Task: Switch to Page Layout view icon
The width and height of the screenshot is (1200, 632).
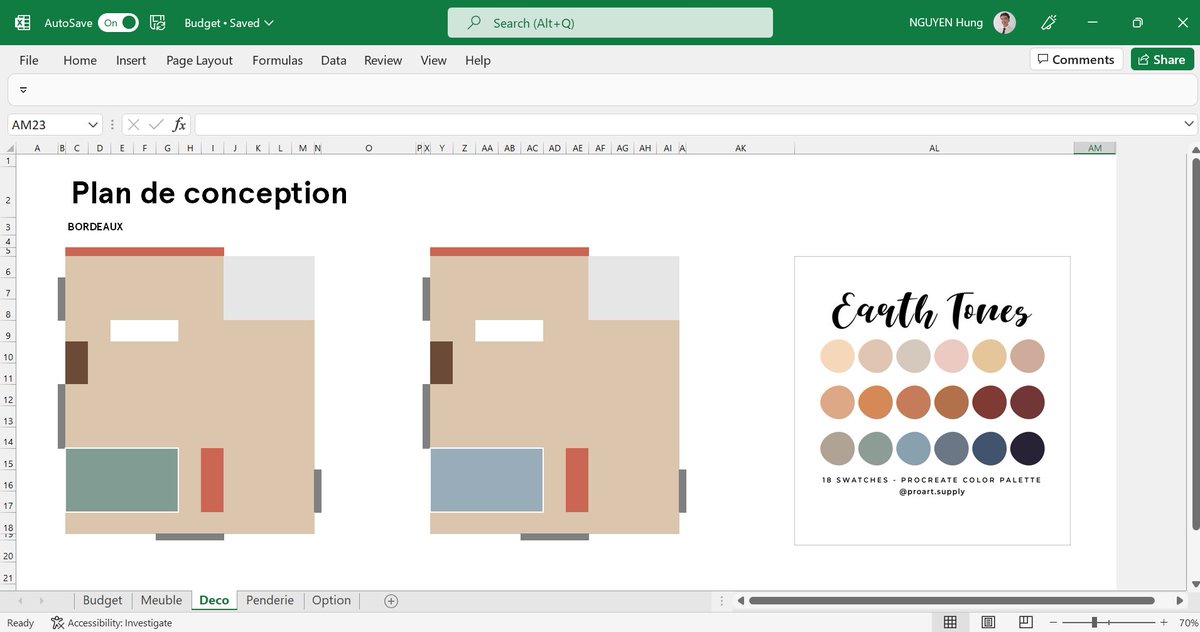Action: tap(988, 622)
